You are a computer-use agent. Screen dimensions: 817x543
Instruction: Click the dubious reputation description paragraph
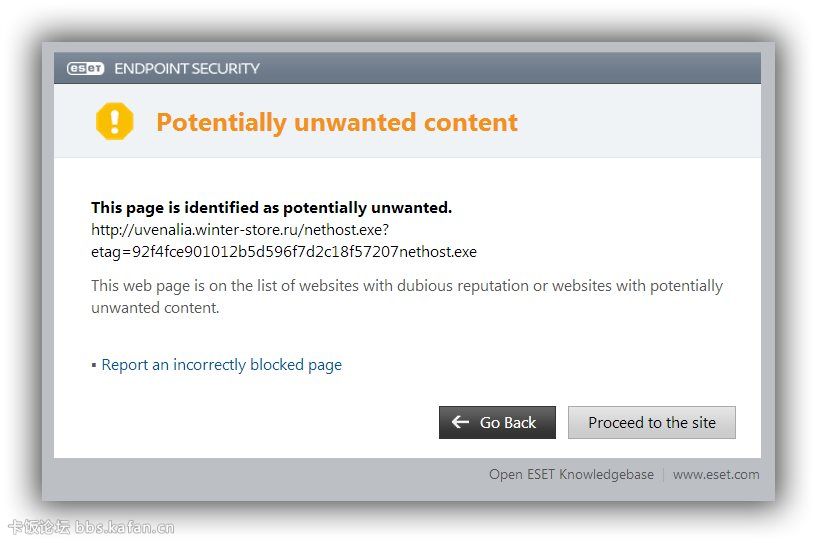point(406,296)
